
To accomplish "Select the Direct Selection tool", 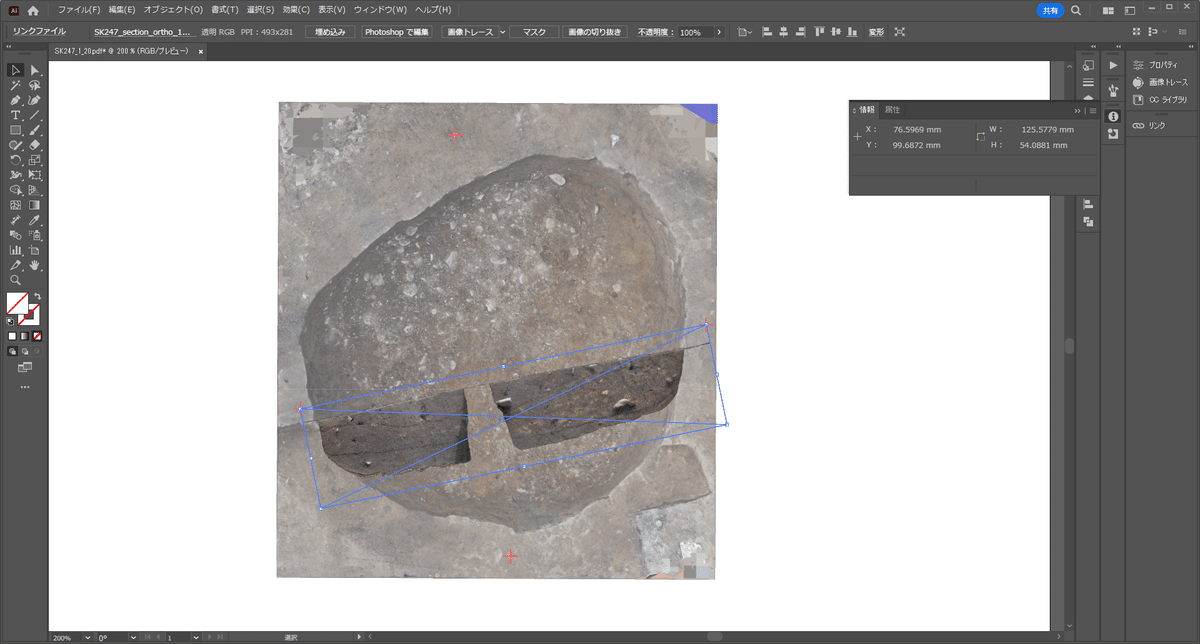I will (x=35, y=70).
